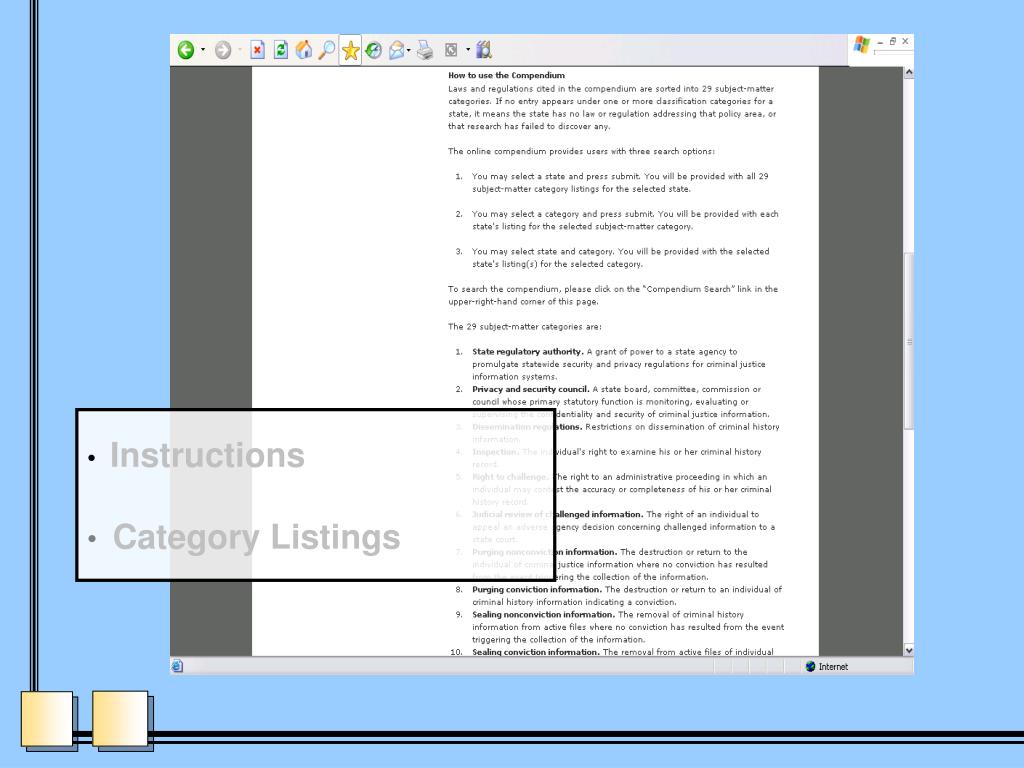Click the vertical scrollbar thumb

point(908,342)
